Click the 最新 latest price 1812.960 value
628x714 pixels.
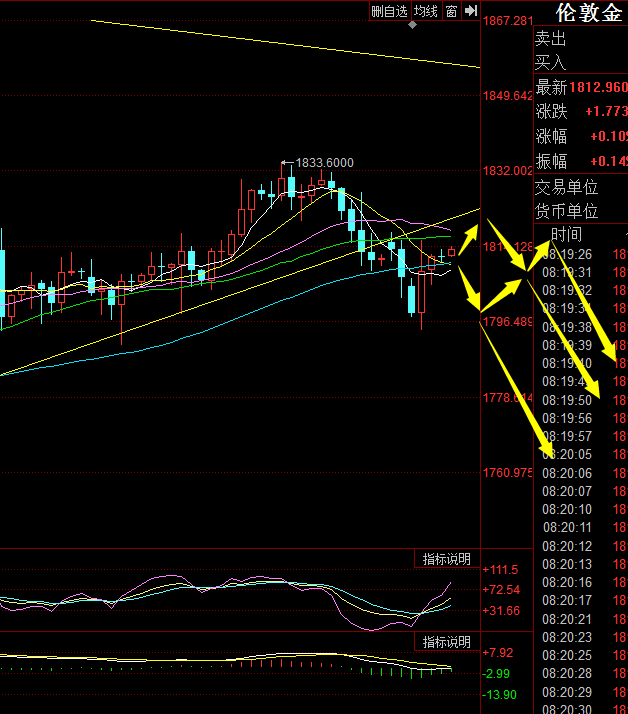598,87
